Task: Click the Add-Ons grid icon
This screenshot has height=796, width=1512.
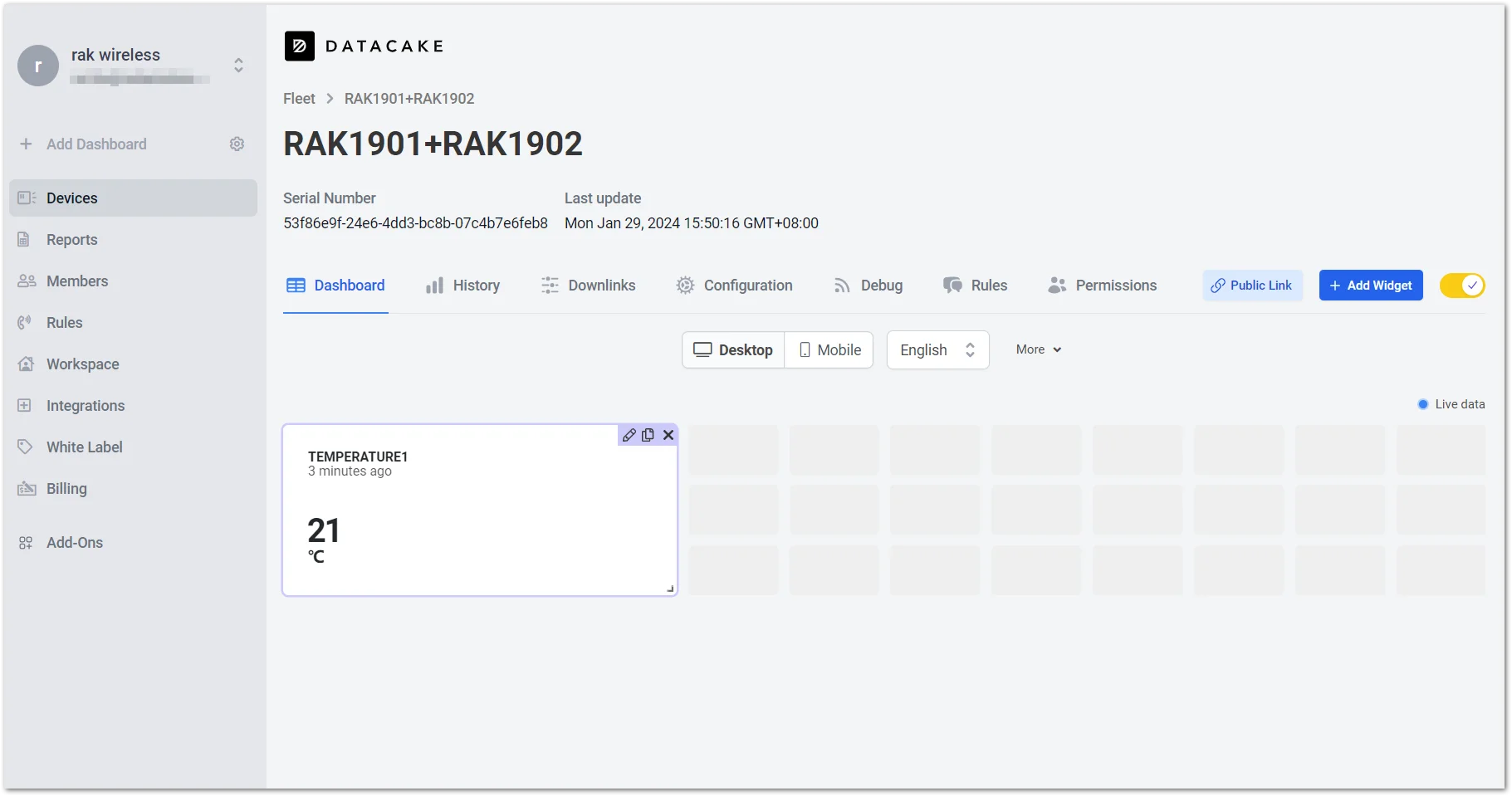Action: [26, 543]
